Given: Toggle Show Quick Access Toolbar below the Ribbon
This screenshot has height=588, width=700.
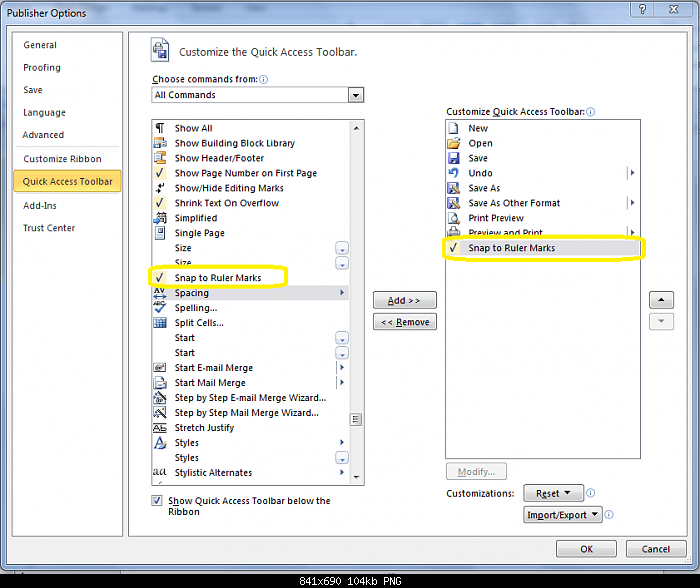Looking at the screenshot, I should (x=157, y=500).
